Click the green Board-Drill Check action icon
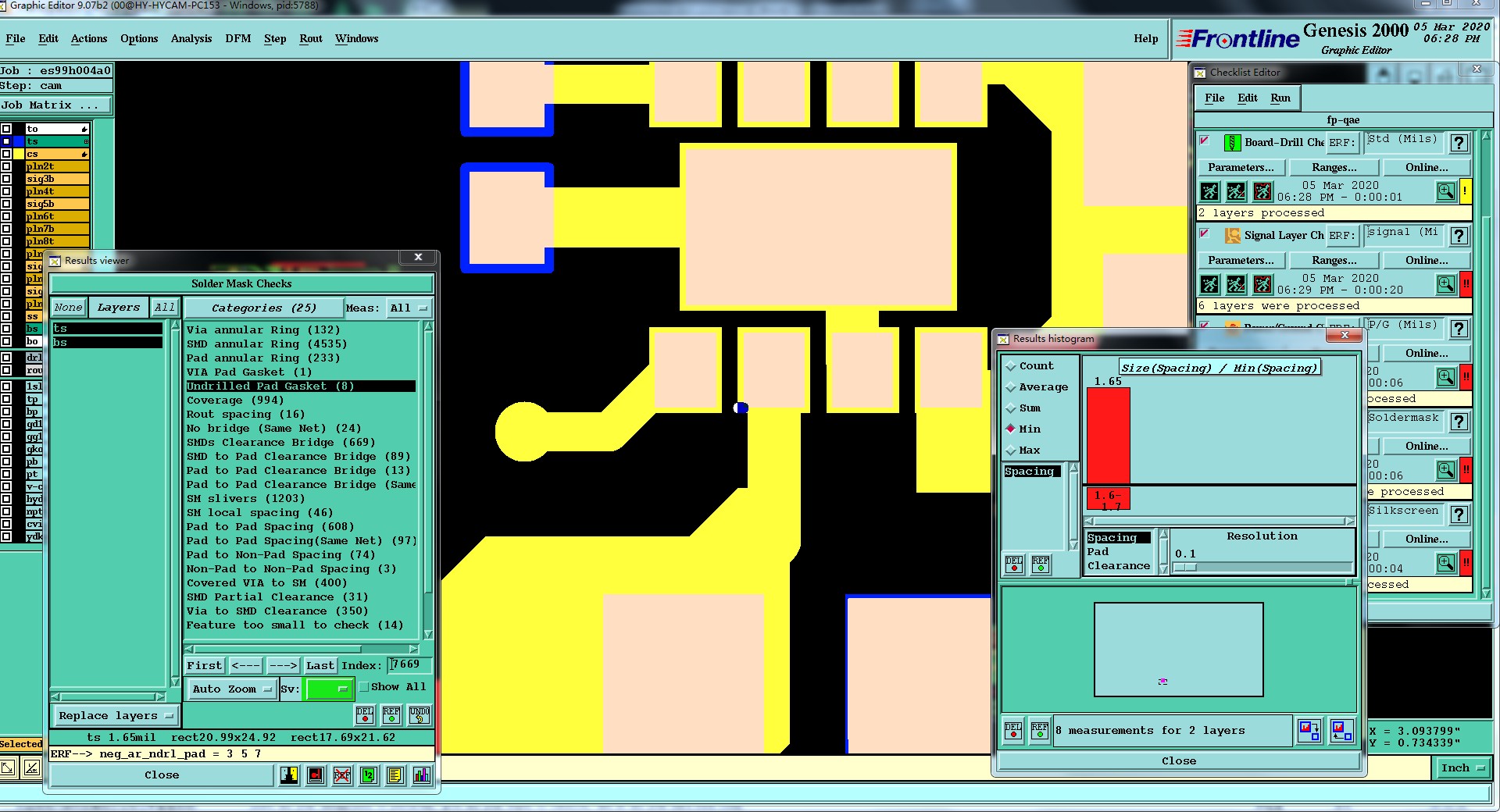The height and width of the screenshot is (812, 1500). click(1232, 143)
